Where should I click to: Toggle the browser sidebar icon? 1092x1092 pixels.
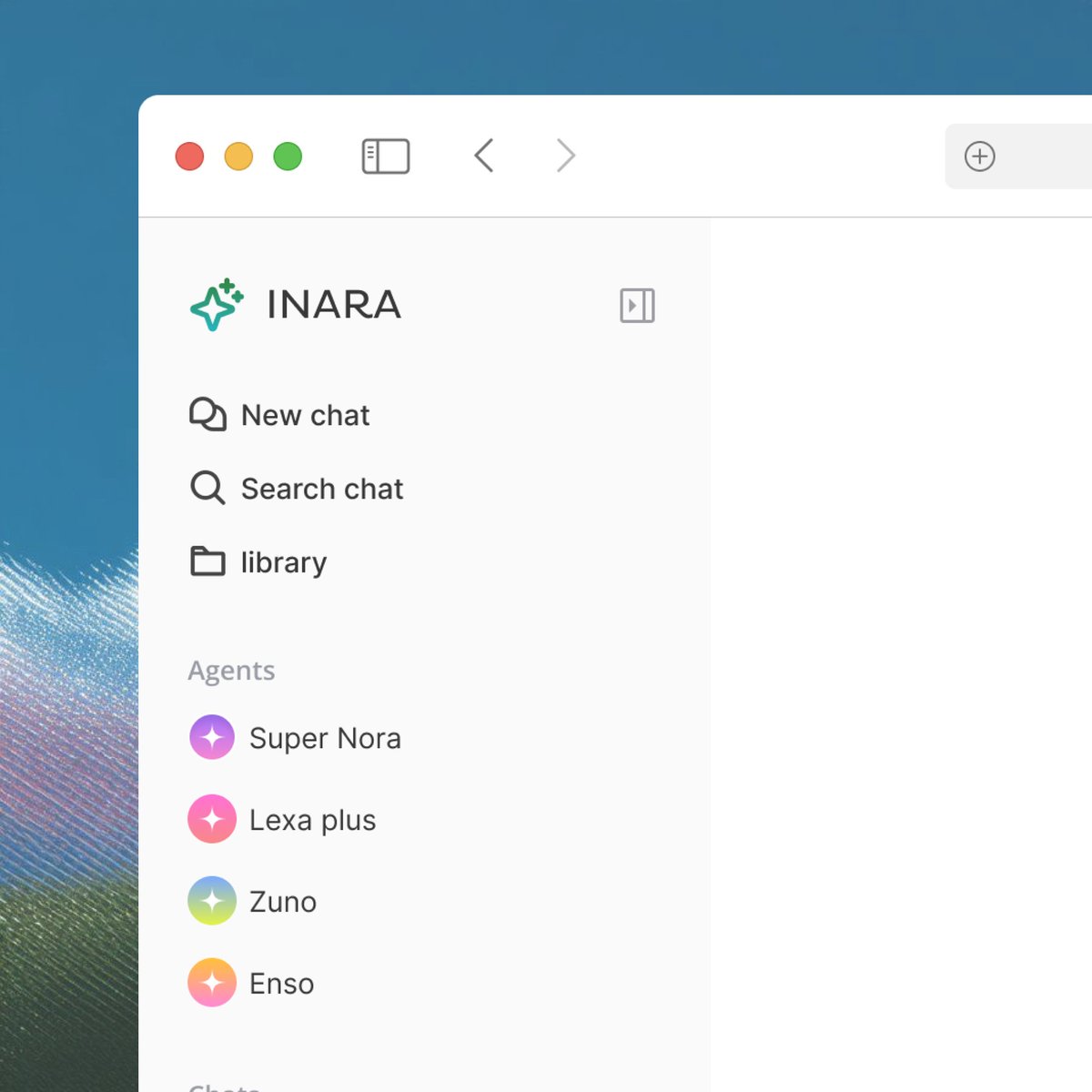click(386, 157)
